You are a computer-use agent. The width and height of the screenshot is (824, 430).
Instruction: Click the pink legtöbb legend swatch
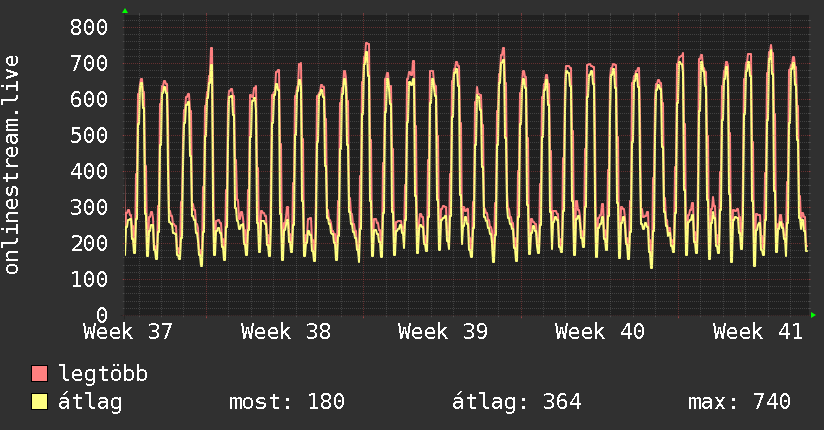pyautogui.click(x=39, y=374)
